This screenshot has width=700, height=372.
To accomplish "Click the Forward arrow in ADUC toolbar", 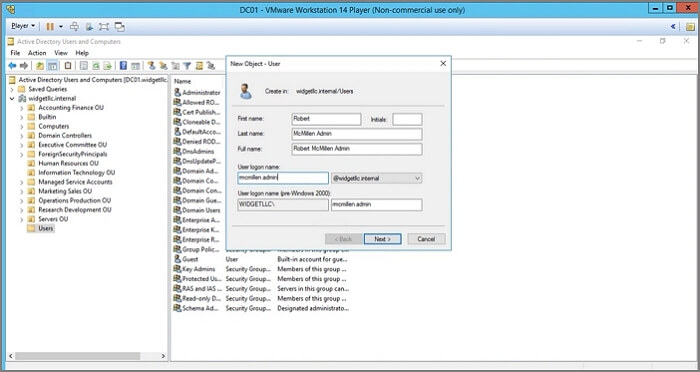I will 24,66.
